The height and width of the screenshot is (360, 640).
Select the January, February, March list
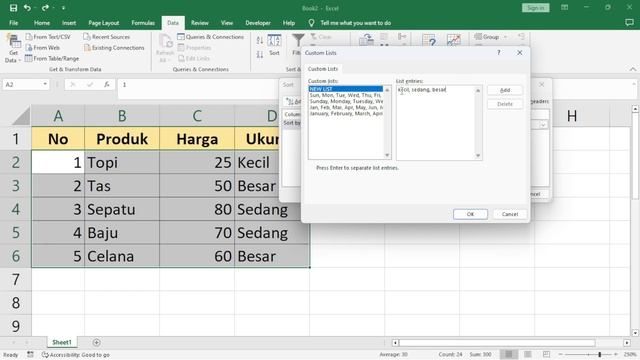pyautogui.click(x=346, y=113)
